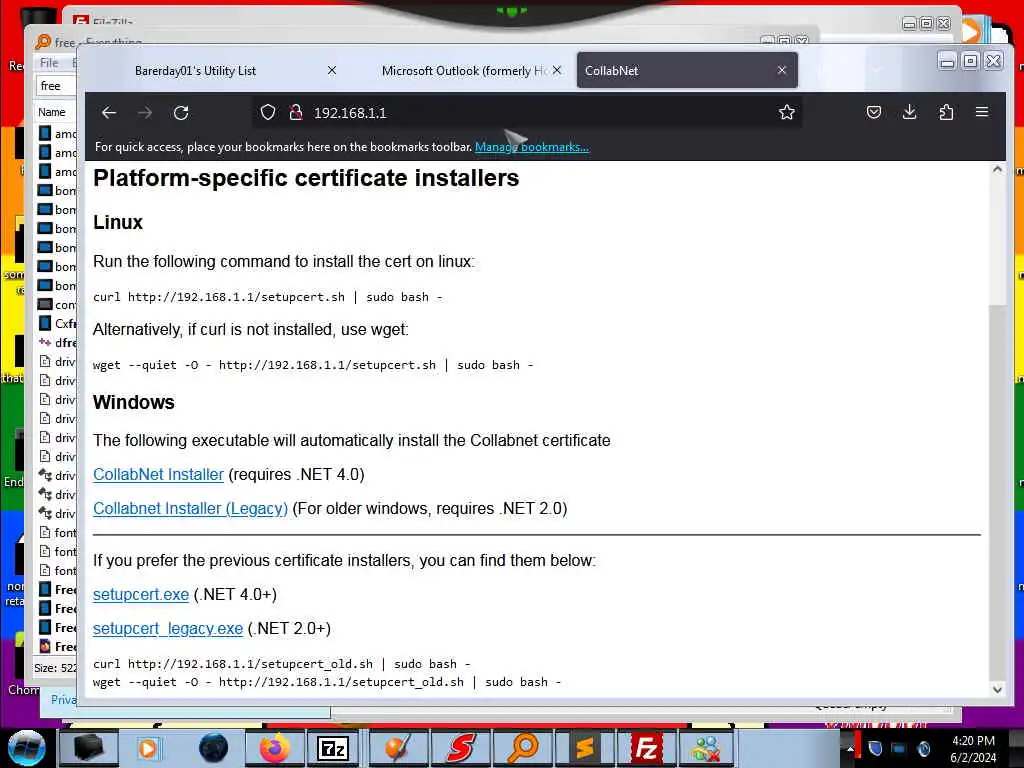Open the Pocket save icon
The height and width of the screenshot is (768, 1024).
point(874,112)
